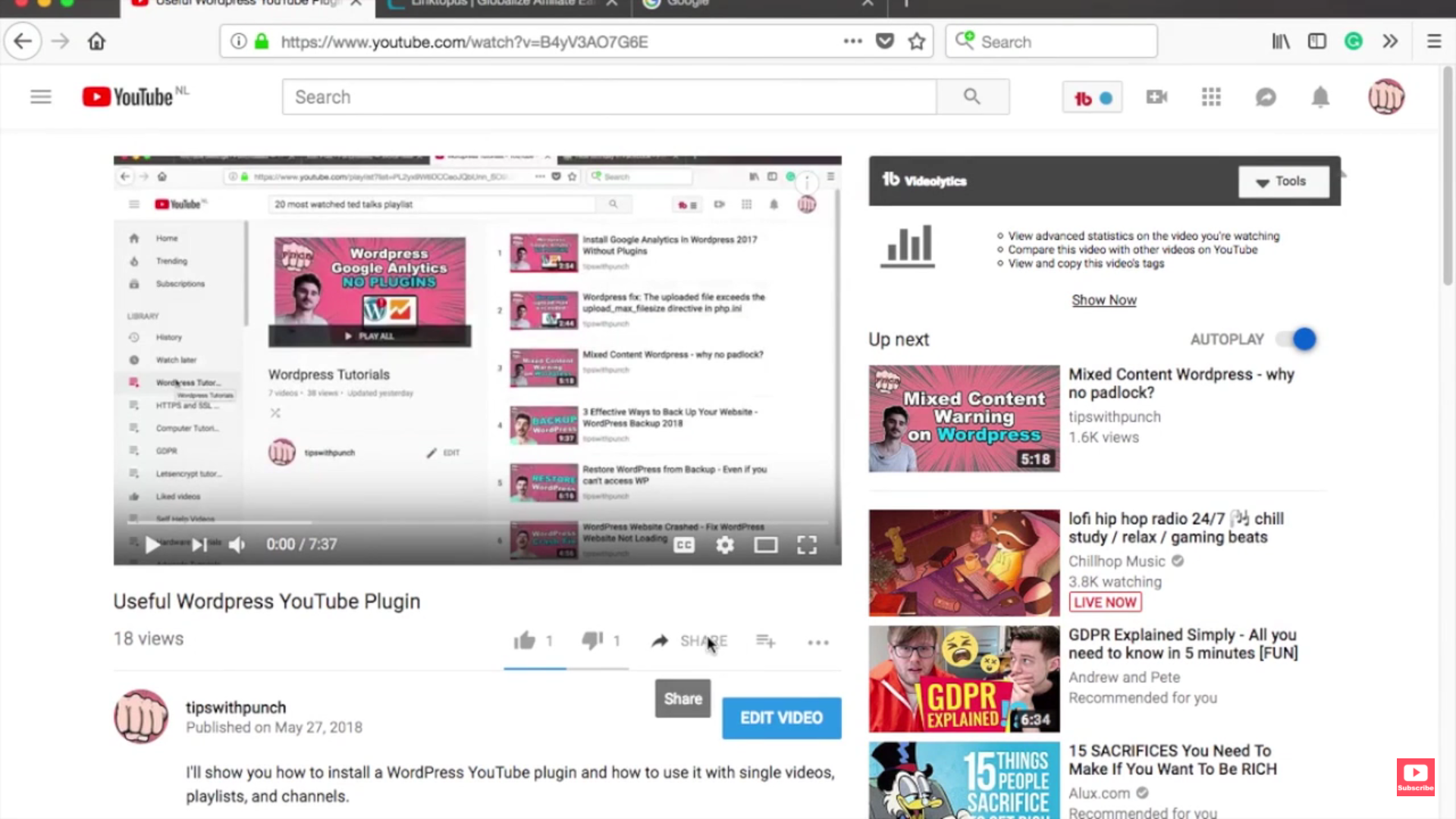Open more actions three-dot menu below the video
1456x819 pixels.
pos(818,642)
